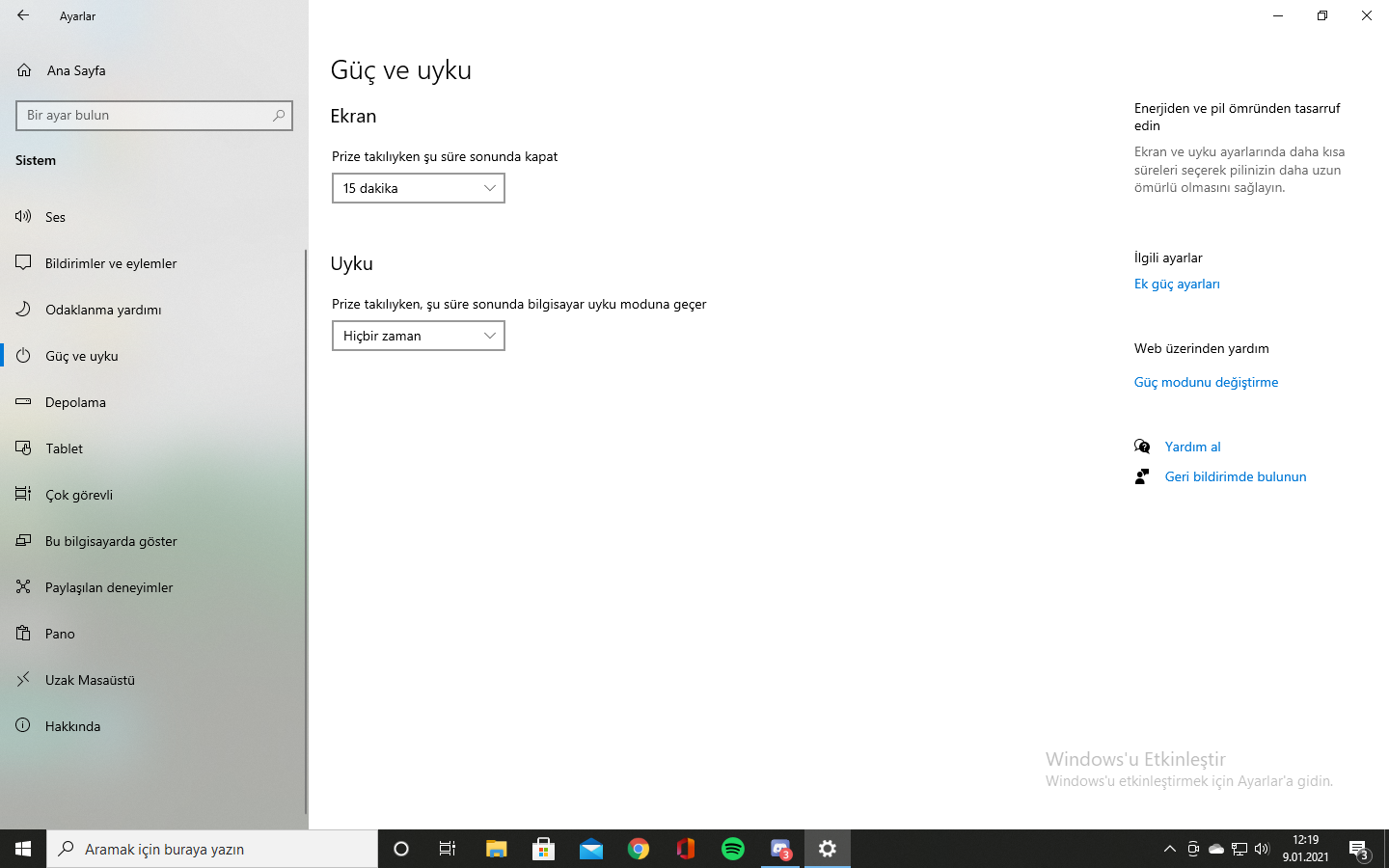The height and width of the screenshot is (868, 1389).
Task: Select the Hakkında info icon
Action: click(x=23, y=725)
